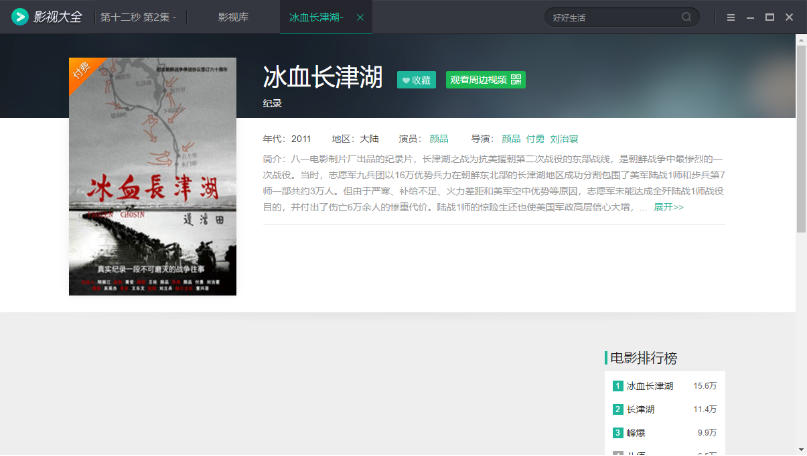807x456 pixels.
Task: Click the 影视大全 app logo icon
Action: [18, 17]
